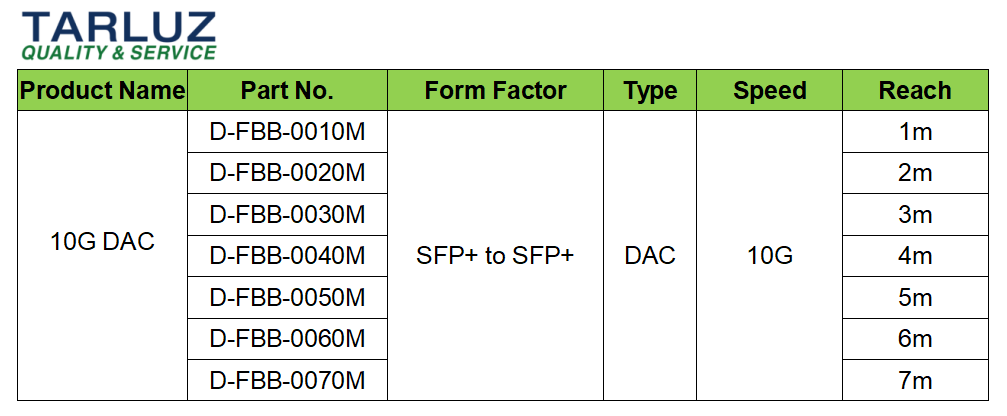Select the Speed column header

769,91
